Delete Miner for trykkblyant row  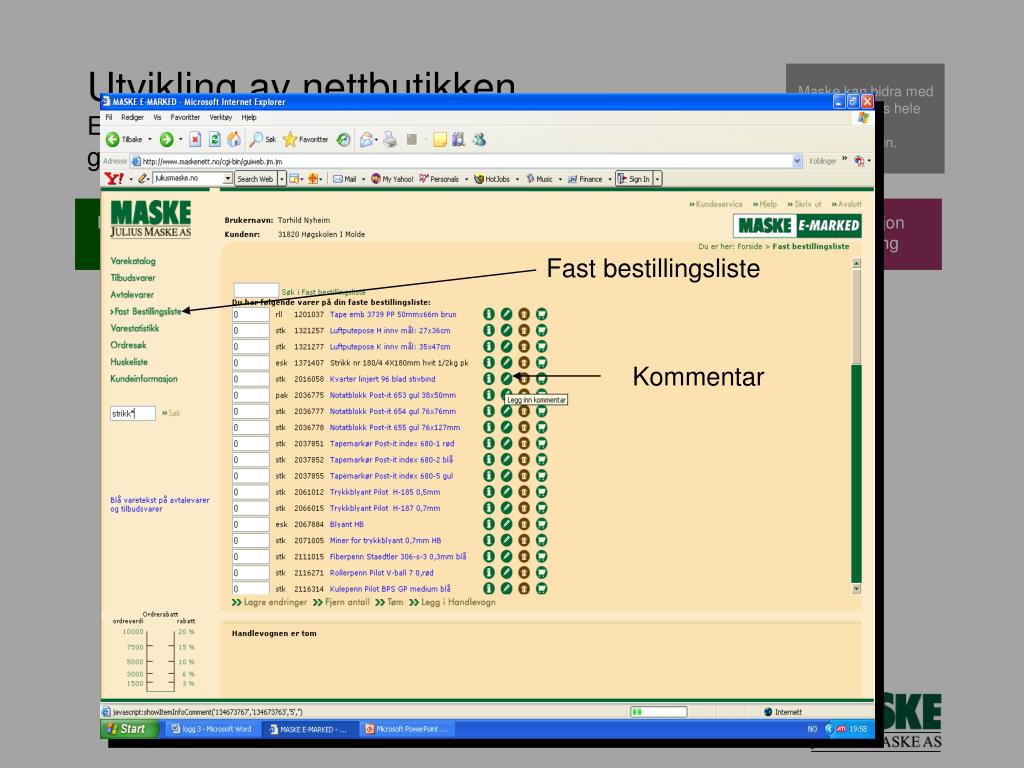pyautogui.click(x=524, y=541)
